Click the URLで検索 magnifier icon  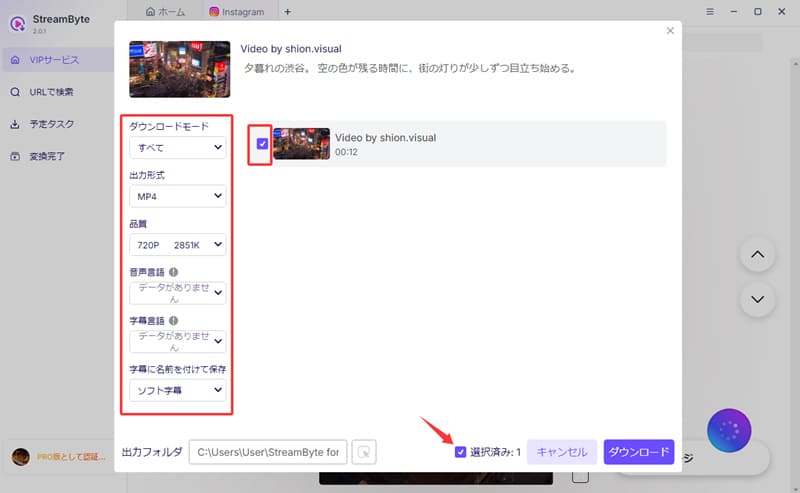pyautogui.click(x=15, y=92)
